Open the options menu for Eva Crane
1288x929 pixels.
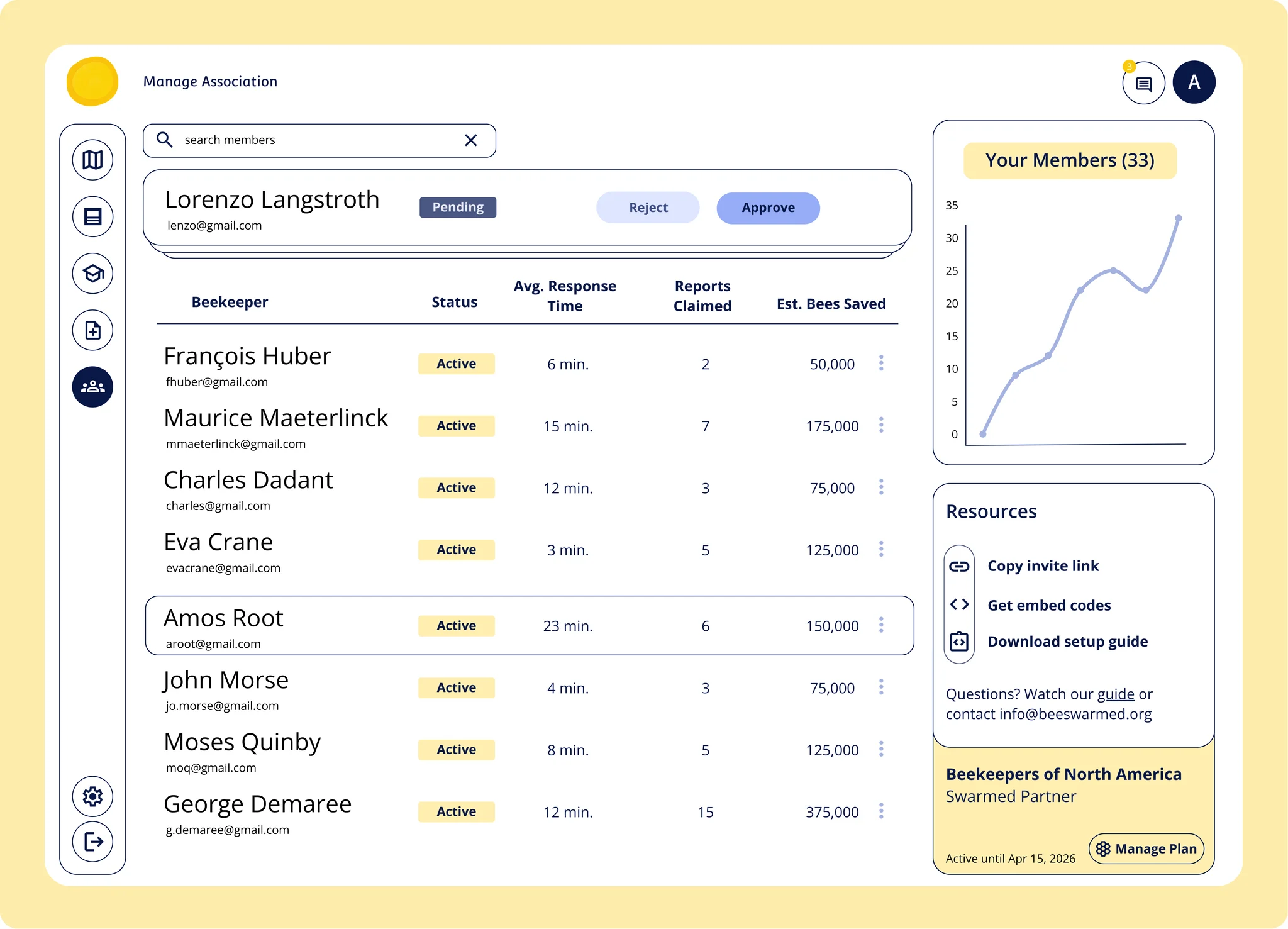point(882,549)
